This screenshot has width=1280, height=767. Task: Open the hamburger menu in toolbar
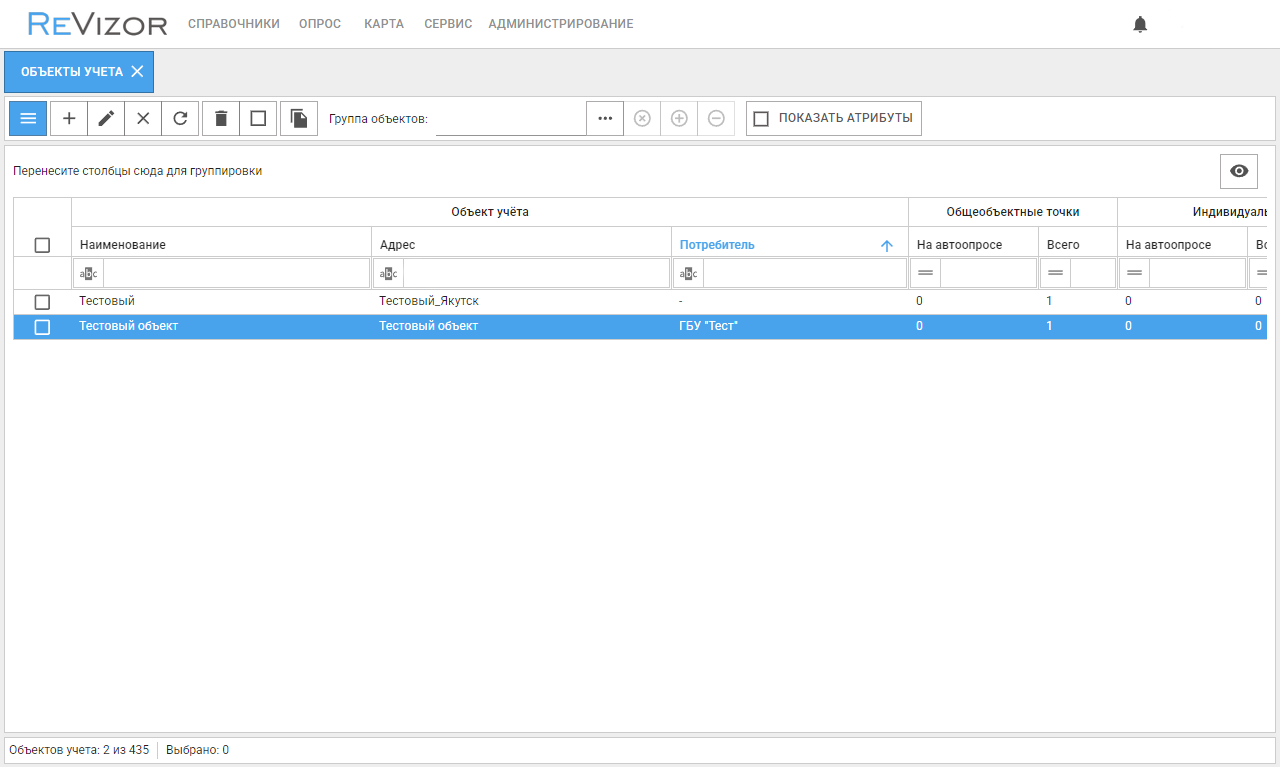(28, 118)
